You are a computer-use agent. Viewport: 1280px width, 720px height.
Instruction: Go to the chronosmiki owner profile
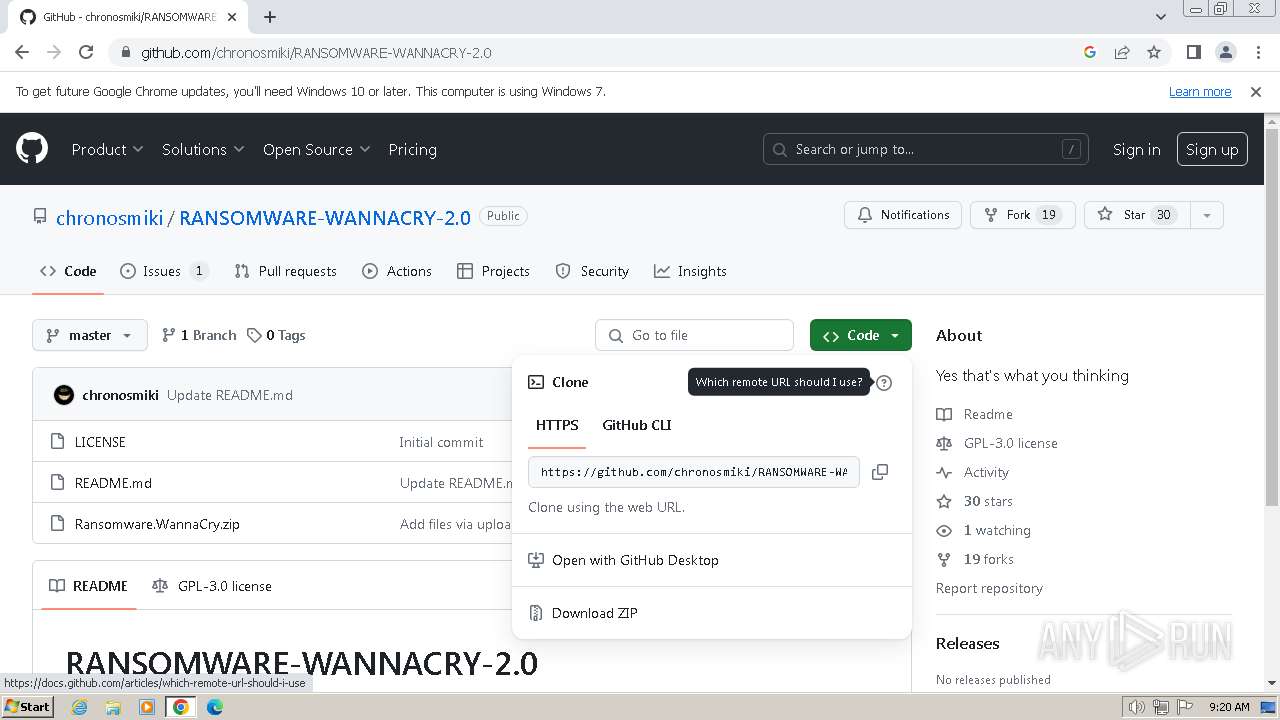110,217
